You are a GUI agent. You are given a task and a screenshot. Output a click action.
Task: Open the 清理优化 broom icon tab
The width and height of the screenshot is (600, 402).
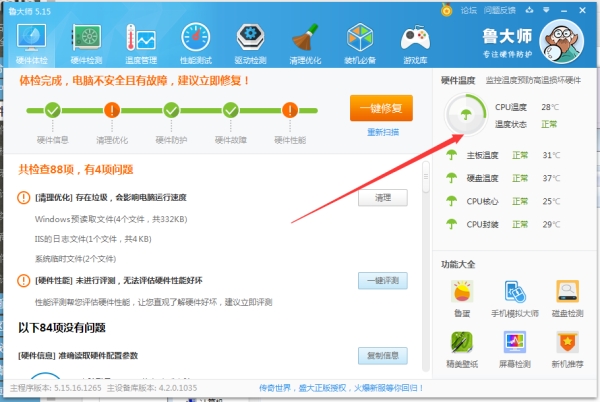coord(305,42)
